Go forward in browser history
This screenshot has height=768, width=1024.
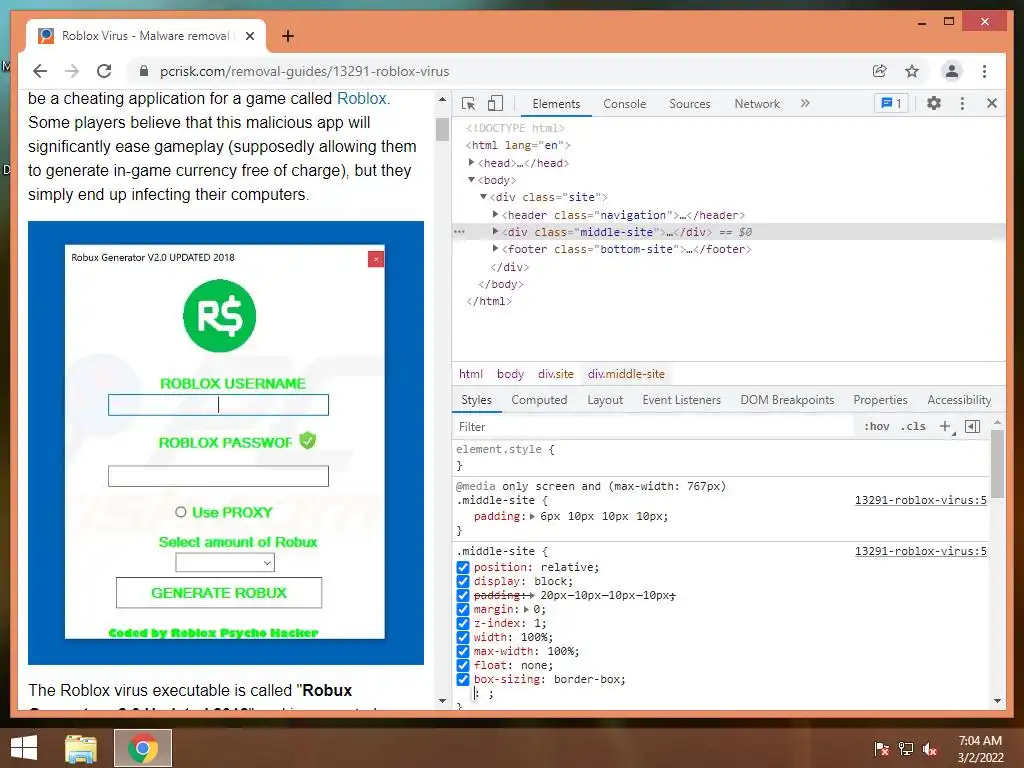point(72,71)
